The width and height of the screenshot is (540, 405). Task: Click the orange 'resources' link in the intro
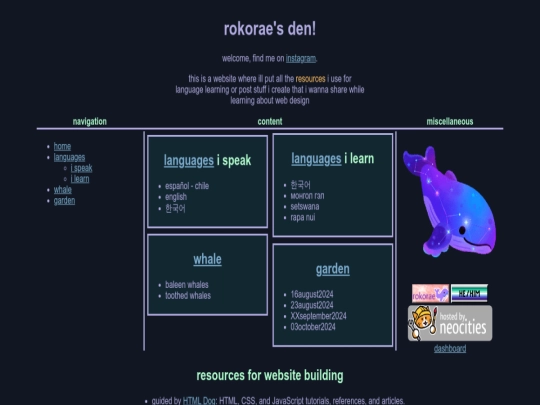(x=310, y=79)
